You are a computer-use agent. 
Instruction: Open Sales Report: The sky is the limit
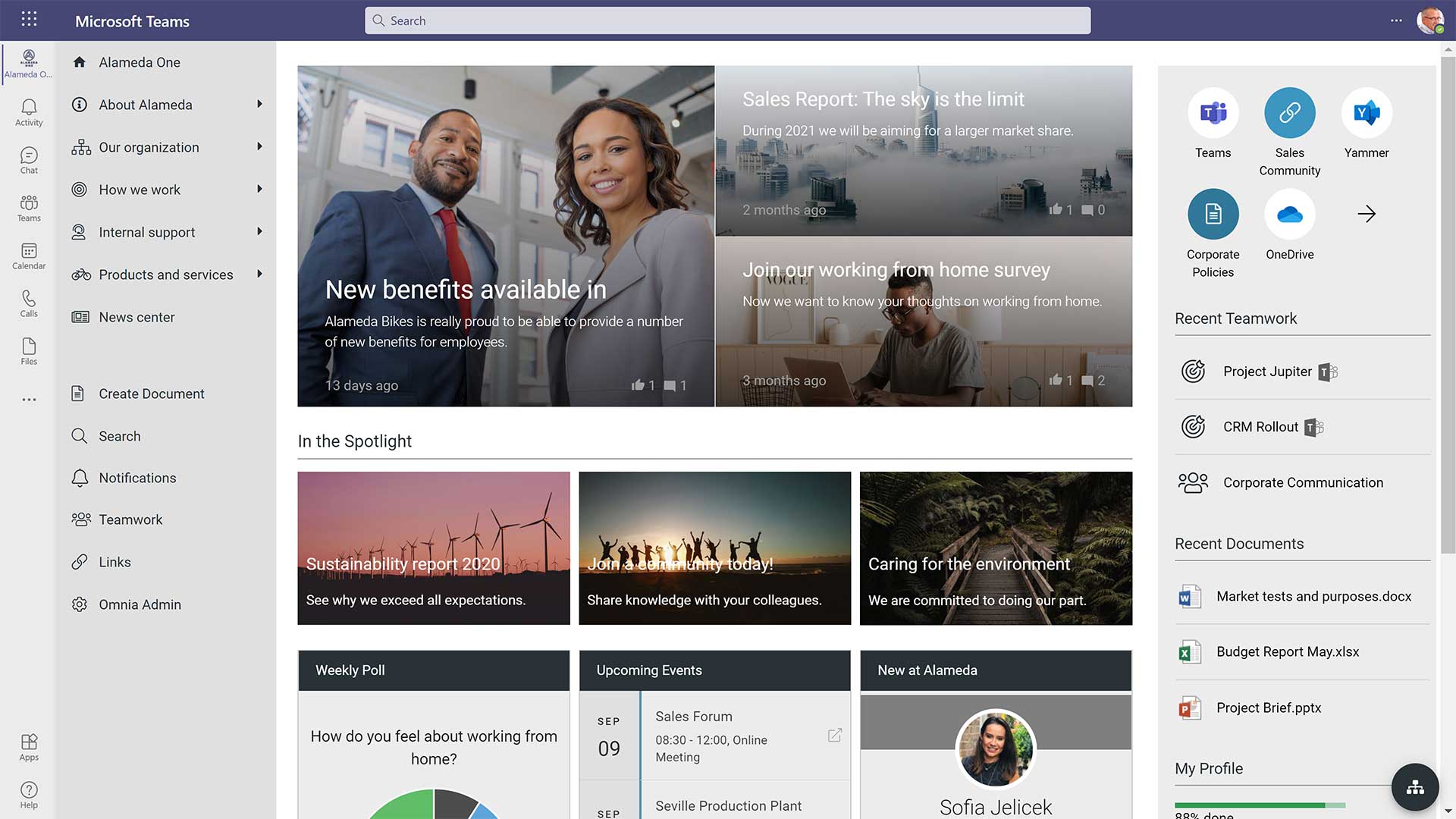924,150
